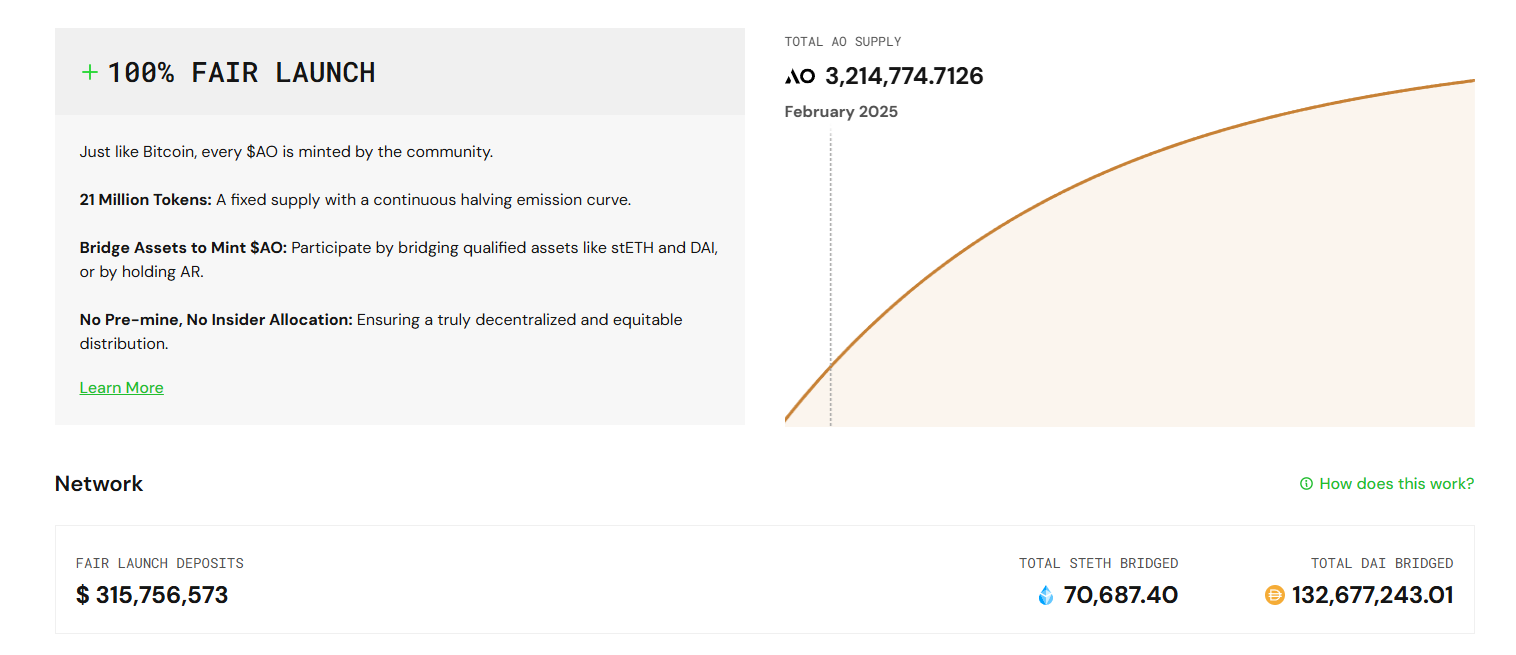Select the total AO supply value 3,214,774.7126
Screen dimensions: 1516x655
tap(904, 76)
